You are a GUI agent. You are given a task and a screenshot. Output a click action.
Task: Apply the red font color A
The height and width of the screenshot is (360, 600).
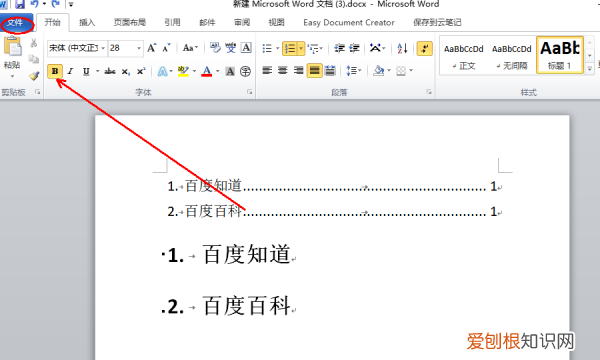point(207,71)
